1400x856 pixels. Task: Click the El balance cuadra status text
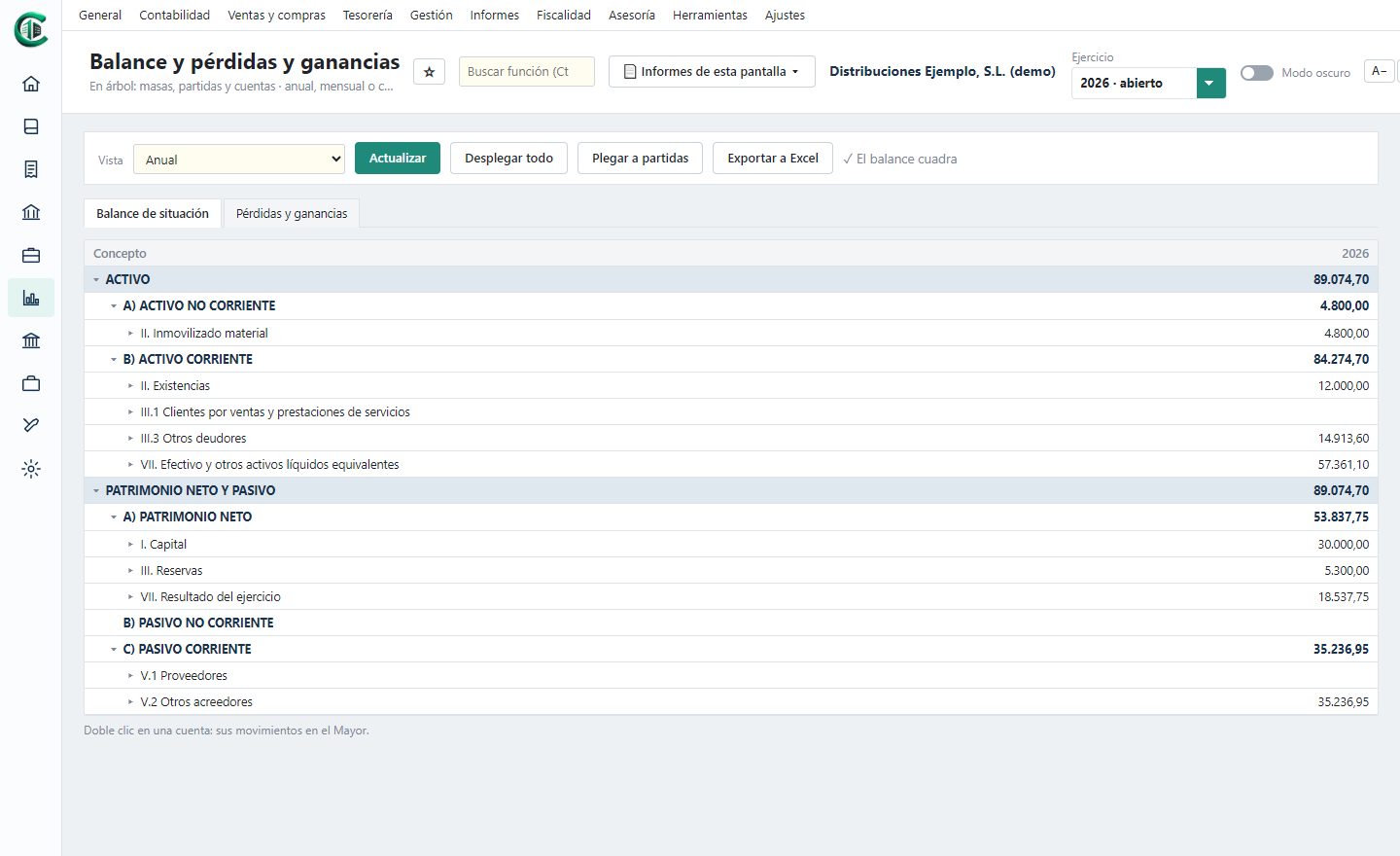coord(900,160)
